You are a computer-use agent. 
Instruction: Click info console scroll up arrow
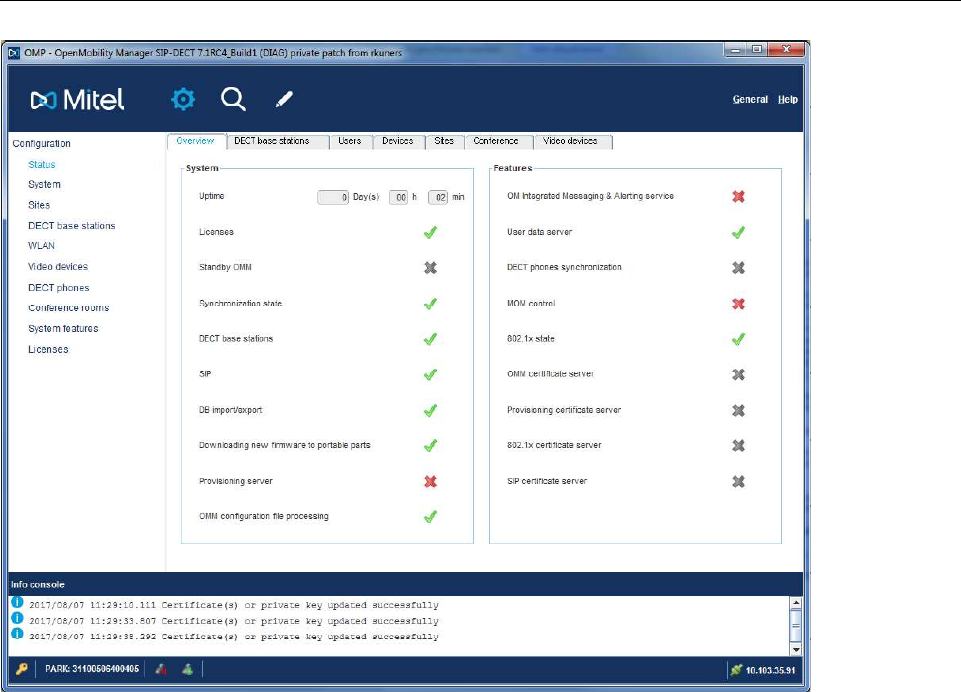pos(796,603)
